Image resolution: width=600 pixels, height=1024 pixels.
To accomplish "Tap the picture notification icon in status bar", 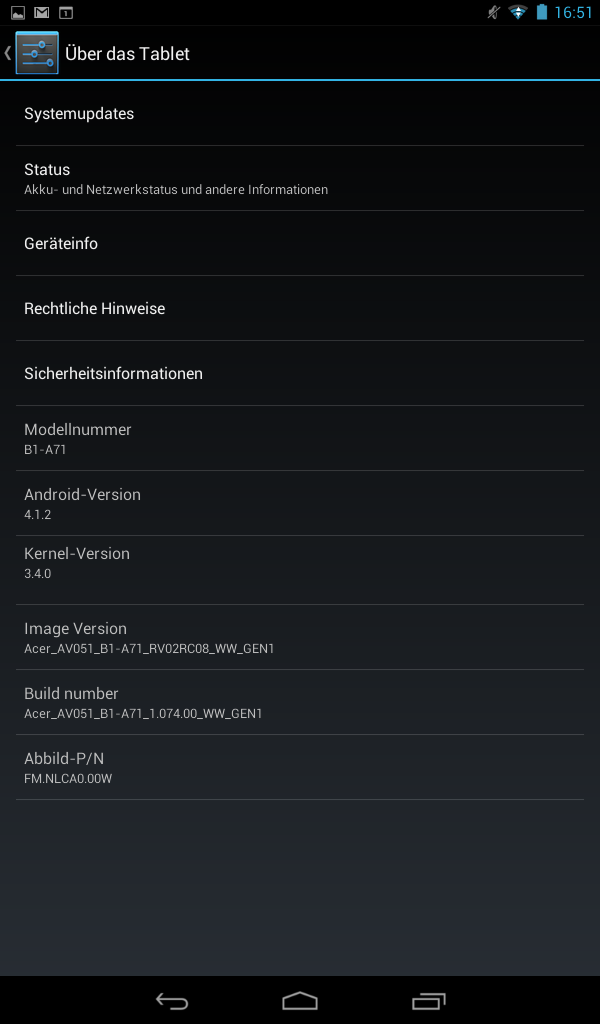I will coord(18,12).
